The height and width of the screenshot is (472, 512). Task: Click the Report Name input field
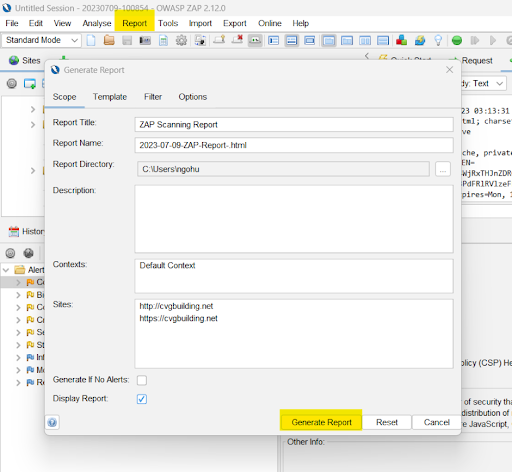(x=294, y=145)
